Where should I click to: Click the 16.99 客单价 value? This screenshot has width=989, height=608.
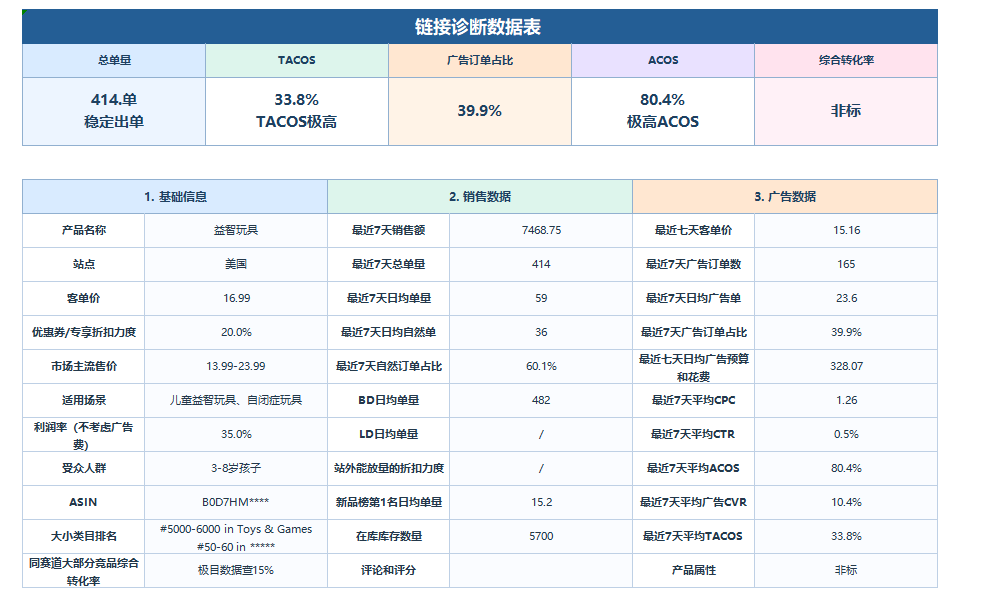237,298
